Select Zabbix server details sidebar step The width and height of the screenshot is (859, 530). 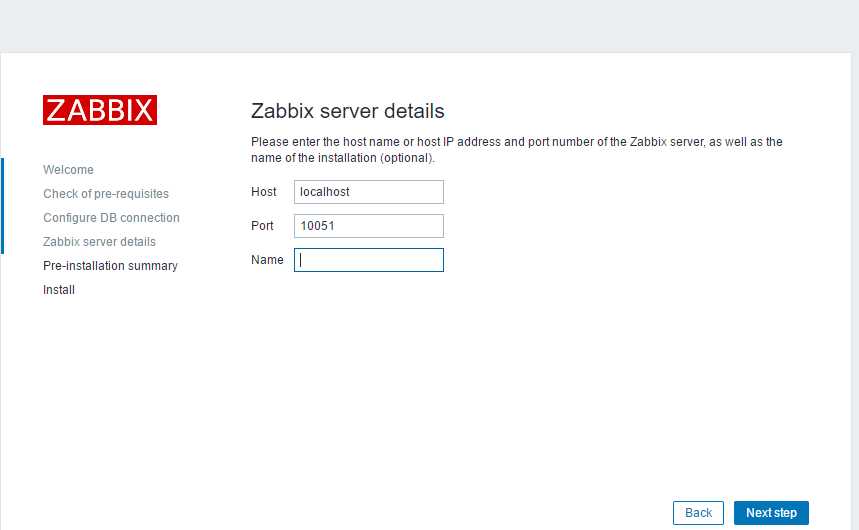[99, 242]
